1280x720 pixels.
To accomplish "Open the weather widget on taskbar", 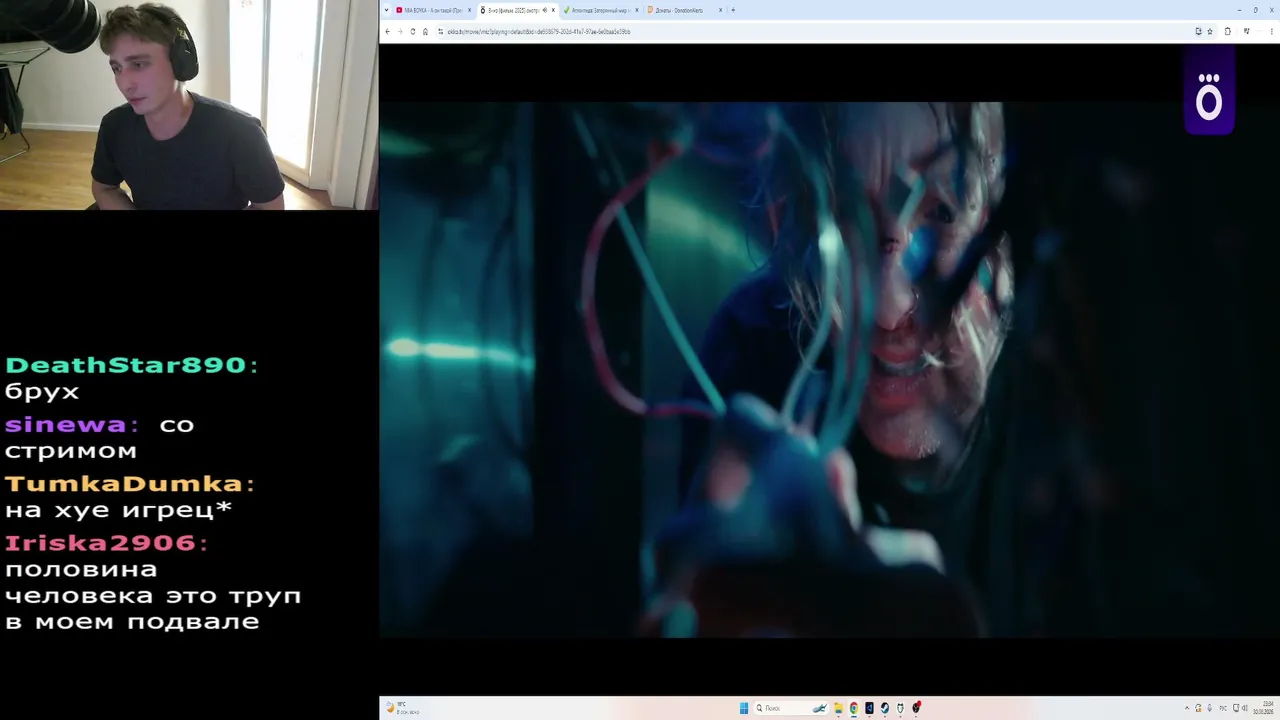I will point(403,708).
